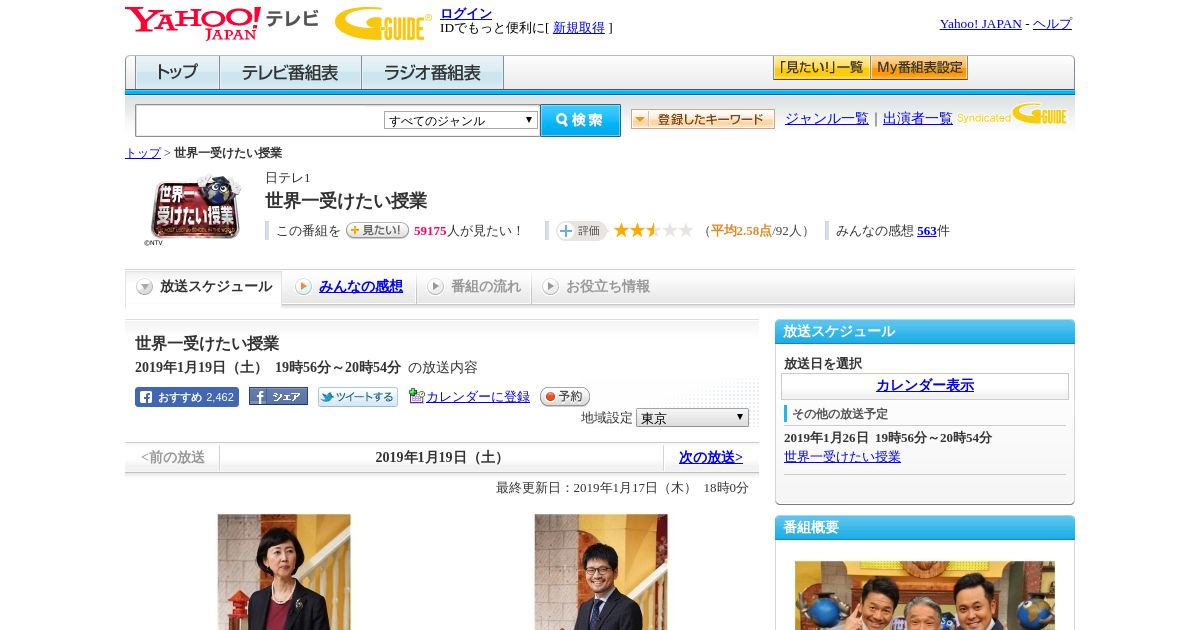Screen dimensions: 1200x630
Task: Click the 番組概要 cast photo thumbnail
Action: pos(925,596)
